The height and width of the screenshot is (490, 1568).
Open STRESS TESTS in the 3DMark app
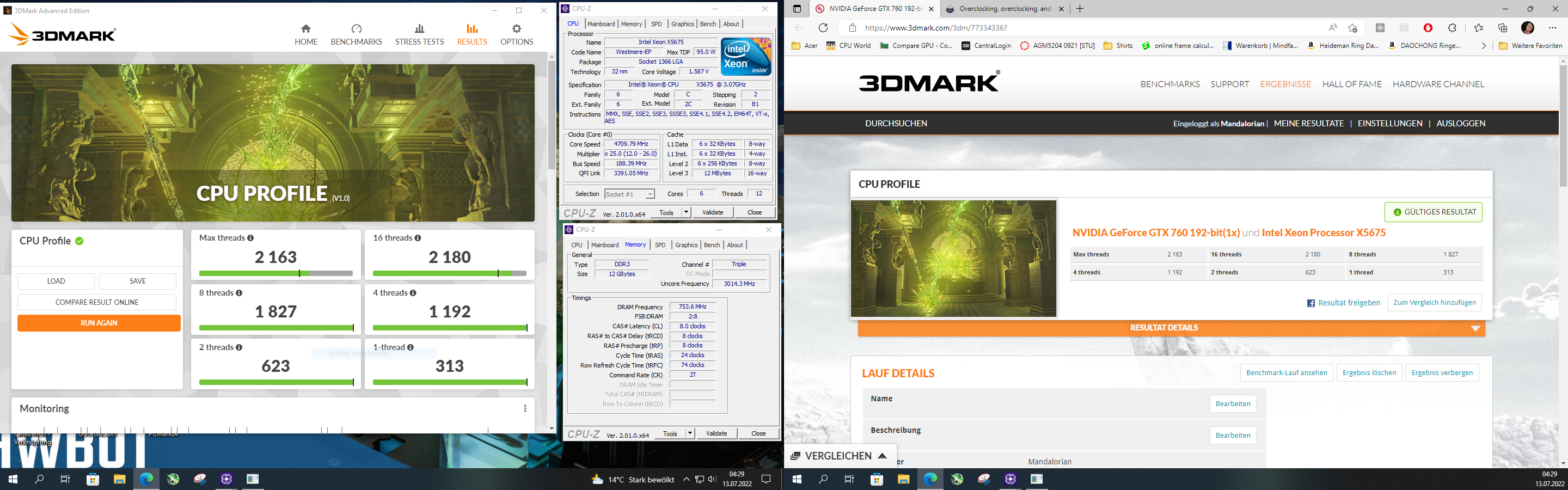tap(419, 35)
